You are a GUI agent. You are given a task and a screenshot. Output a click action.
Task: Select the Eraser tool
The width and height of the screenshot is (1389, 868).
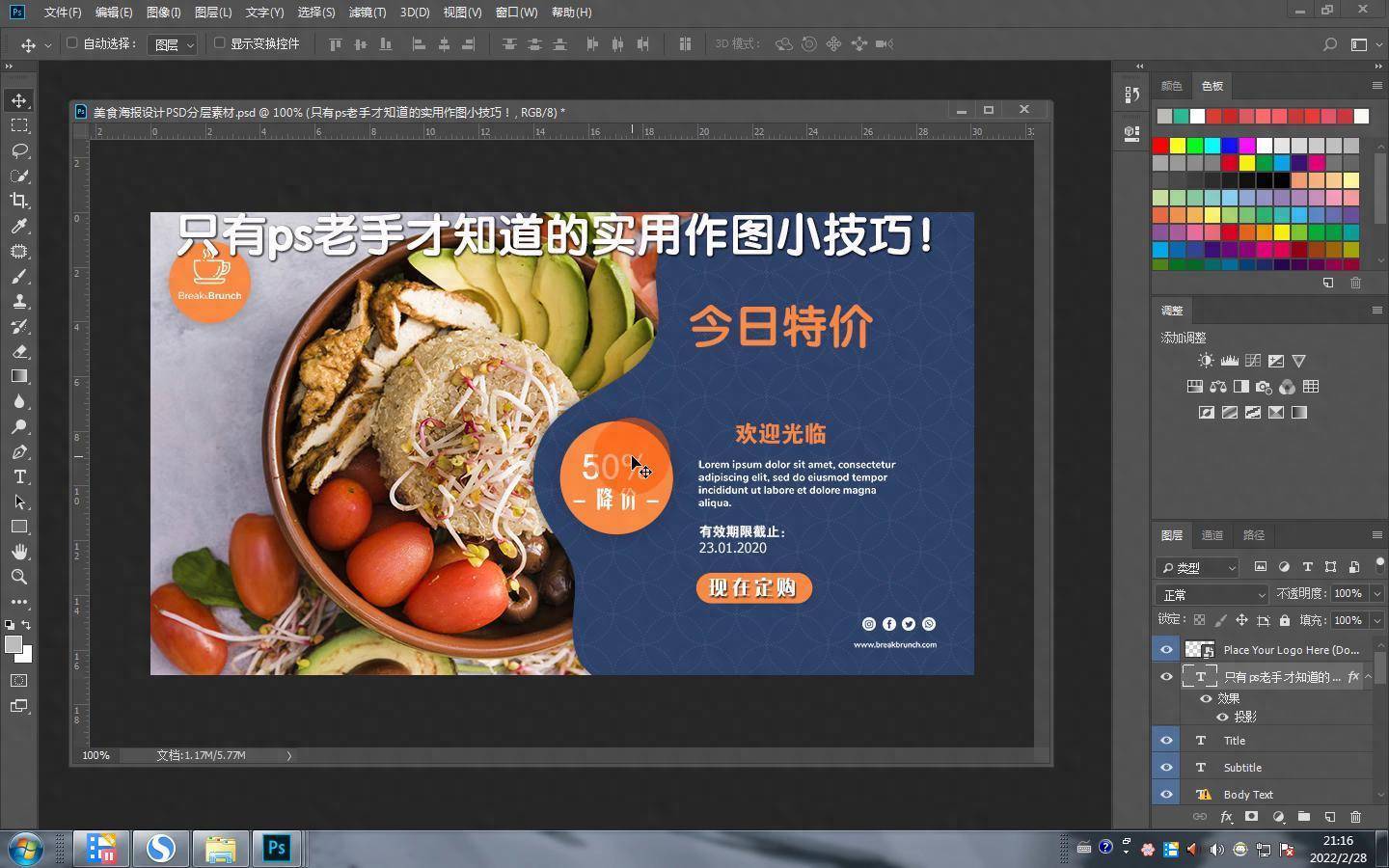19,351
